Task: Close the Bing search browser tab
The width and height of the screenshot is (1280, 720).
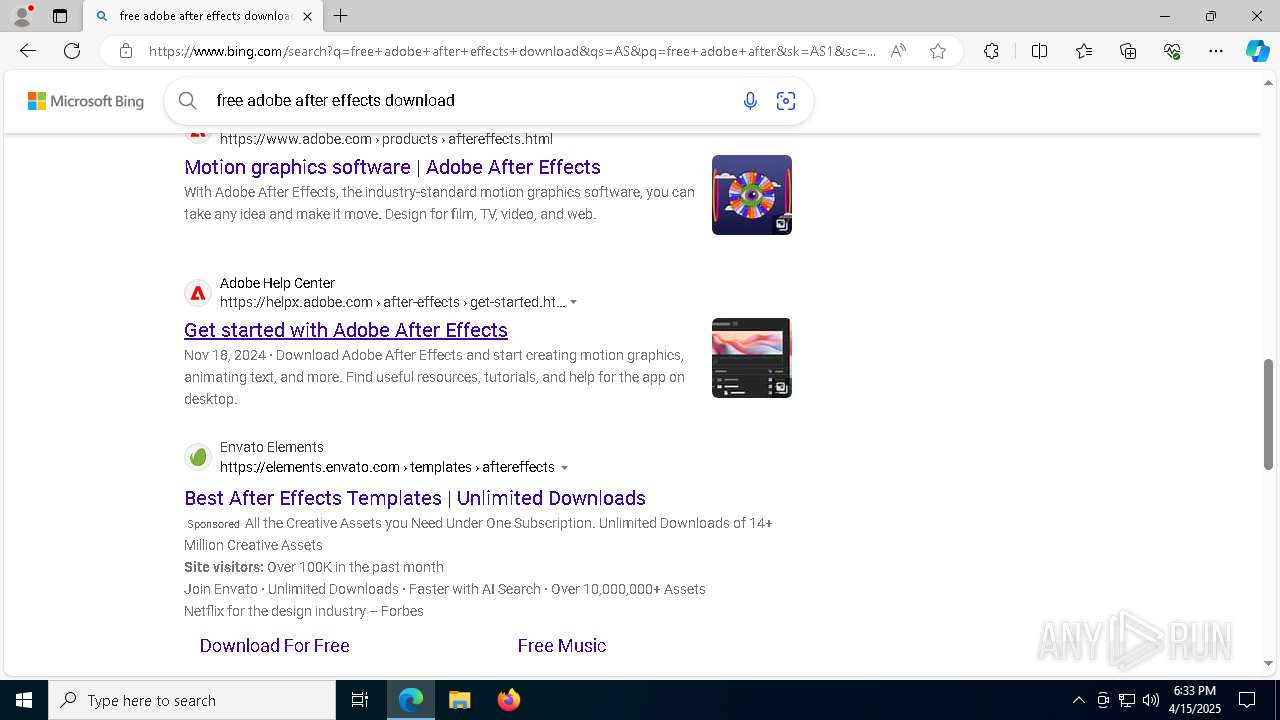Action: pos(307,16)
